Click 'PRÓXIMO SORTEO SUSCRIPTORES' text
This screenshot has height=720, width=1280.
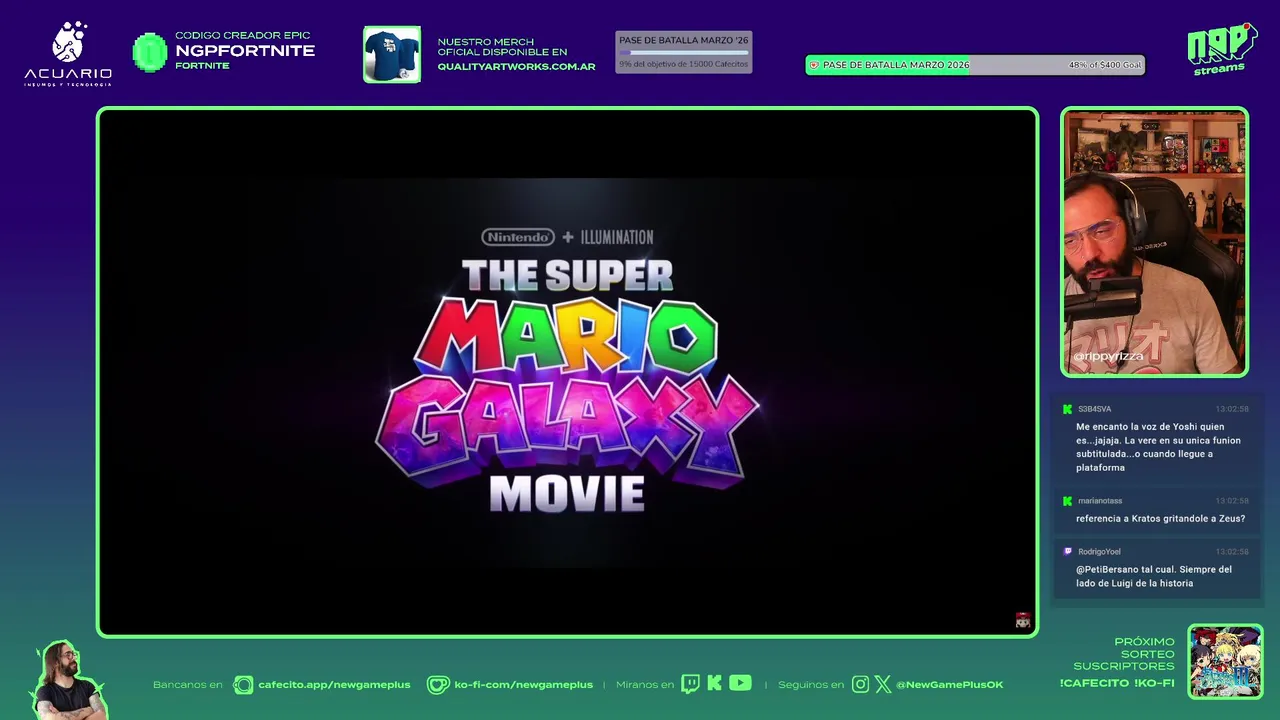[x=1124, y=654]
